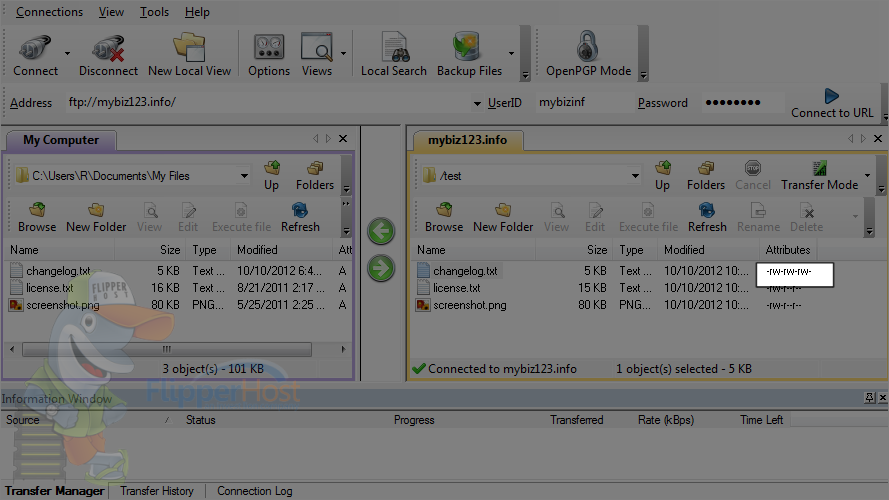Click the right transfer arrow
The height and width of the screenshot is (500, 889).
coord(381,269)
